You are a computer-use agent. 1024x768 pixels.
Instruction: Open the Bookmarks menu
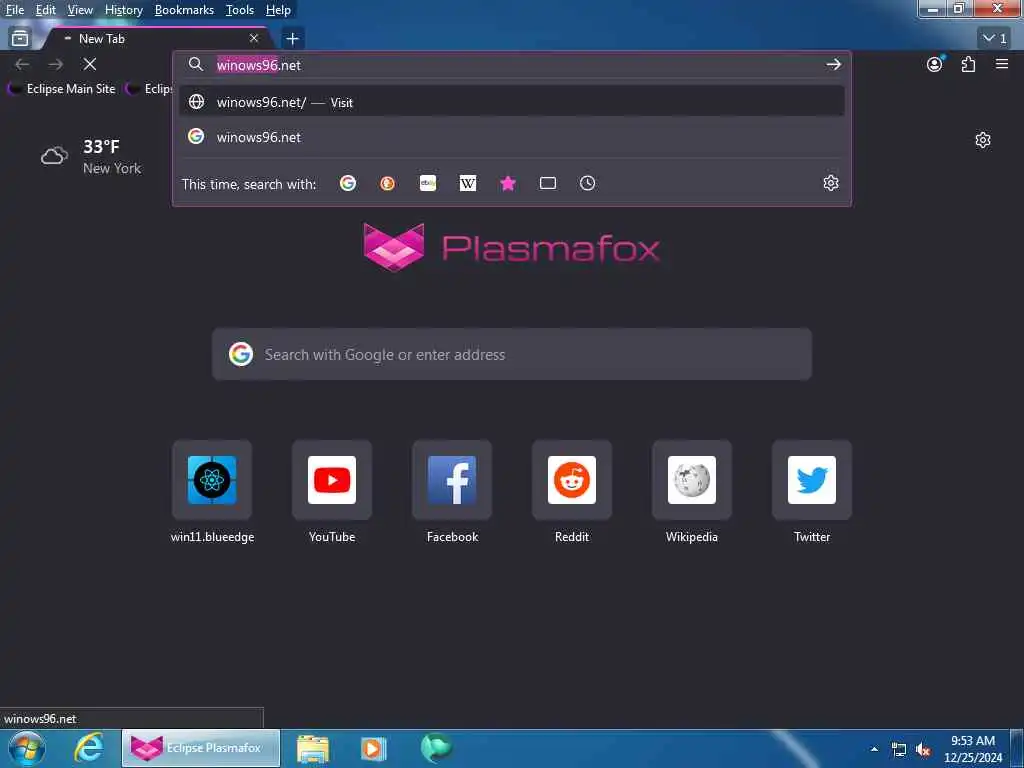click(184, 10)
